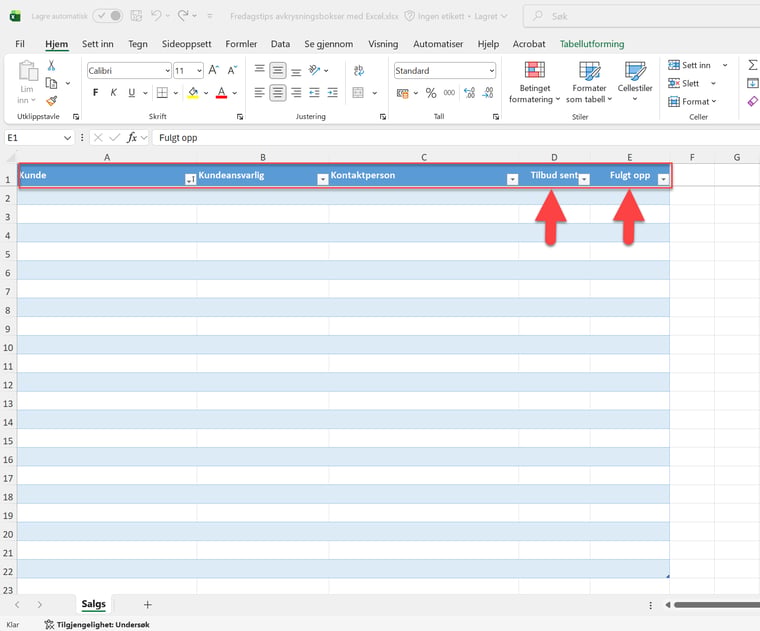Toggle middle vertical alignment
Image resolution: width=760 pixels, height=631 pixels.
278,70
